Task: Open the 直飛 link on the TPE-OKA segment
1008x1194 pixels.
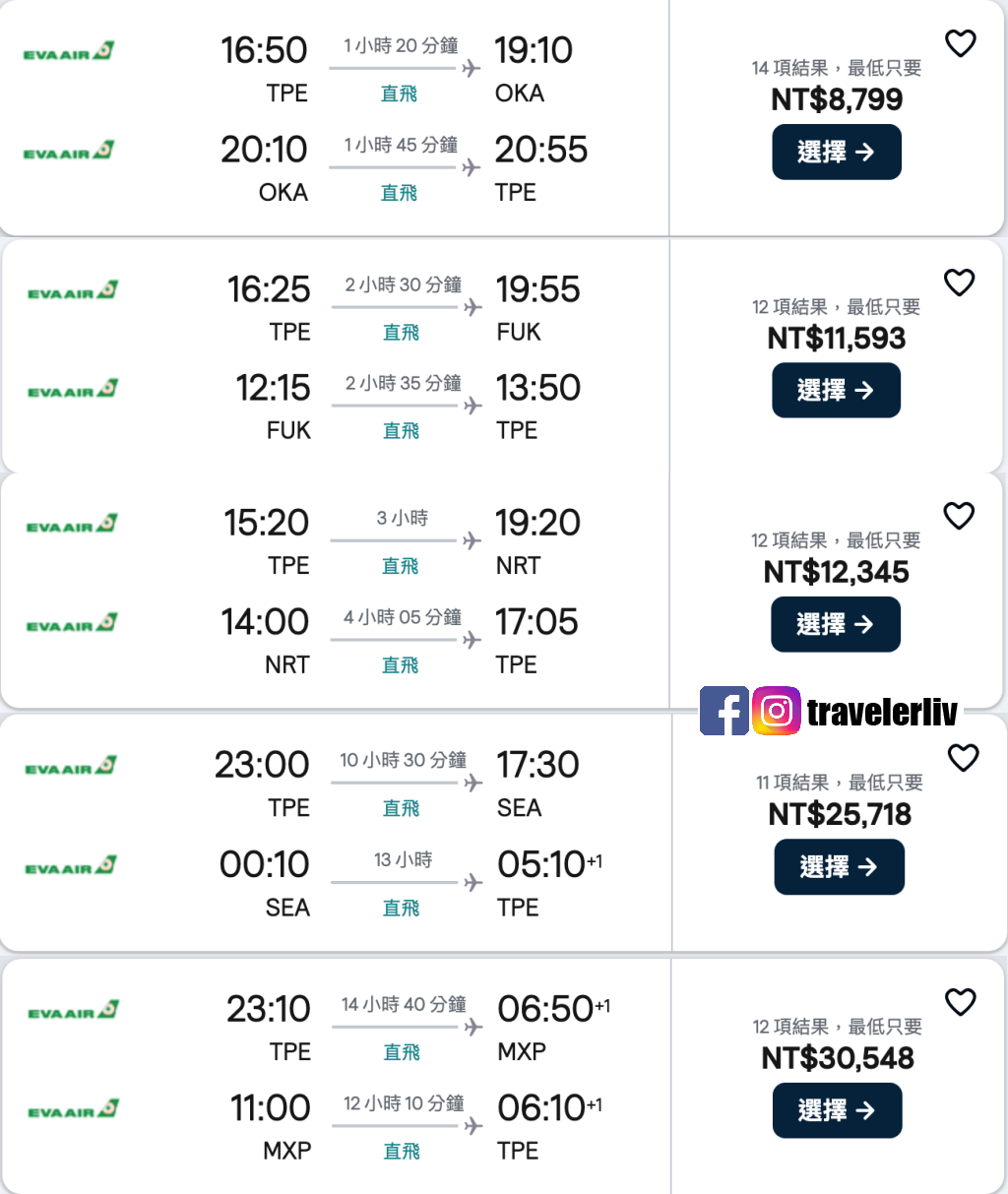Action: (x=398, y=94)
